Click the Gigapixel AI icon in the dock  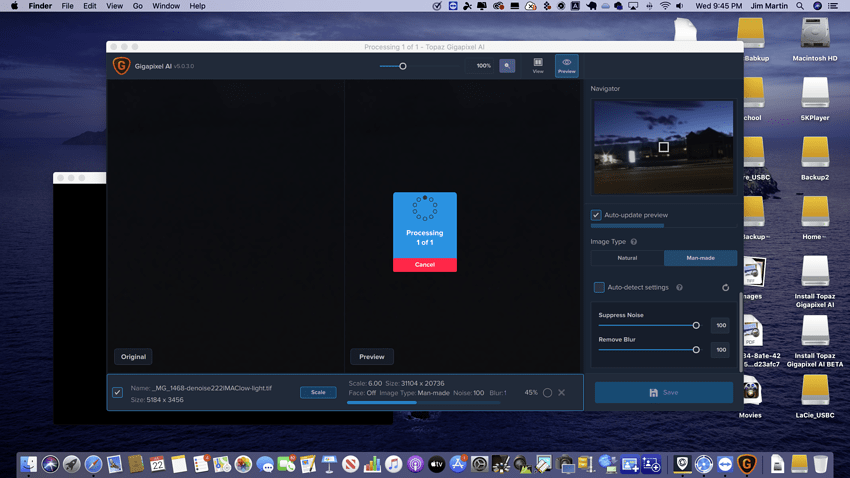(x=746, y=464)
